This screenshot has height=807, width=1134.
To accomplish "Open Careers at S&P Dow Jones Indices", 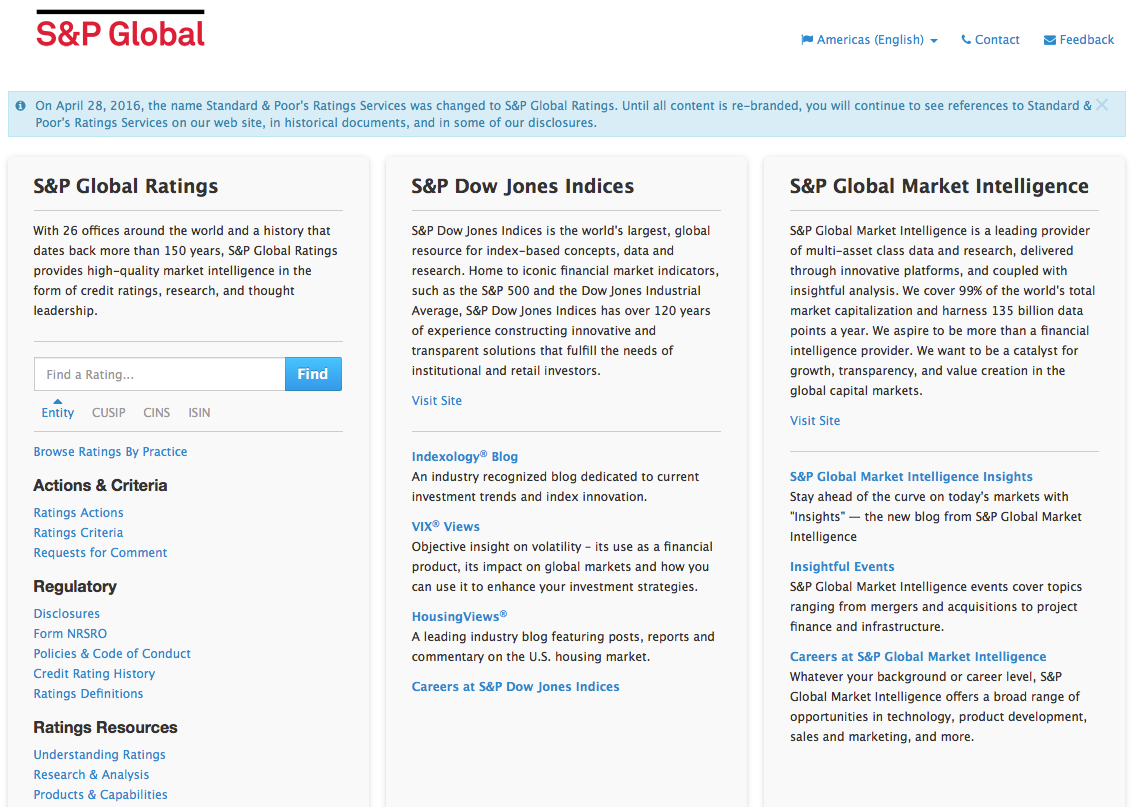I will point(516,686).
